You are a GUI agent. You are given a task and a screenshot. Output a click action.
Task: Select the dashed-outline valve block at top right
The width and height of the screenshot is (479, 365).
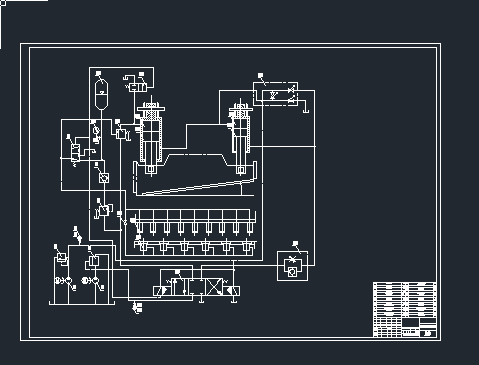[275, 94]
